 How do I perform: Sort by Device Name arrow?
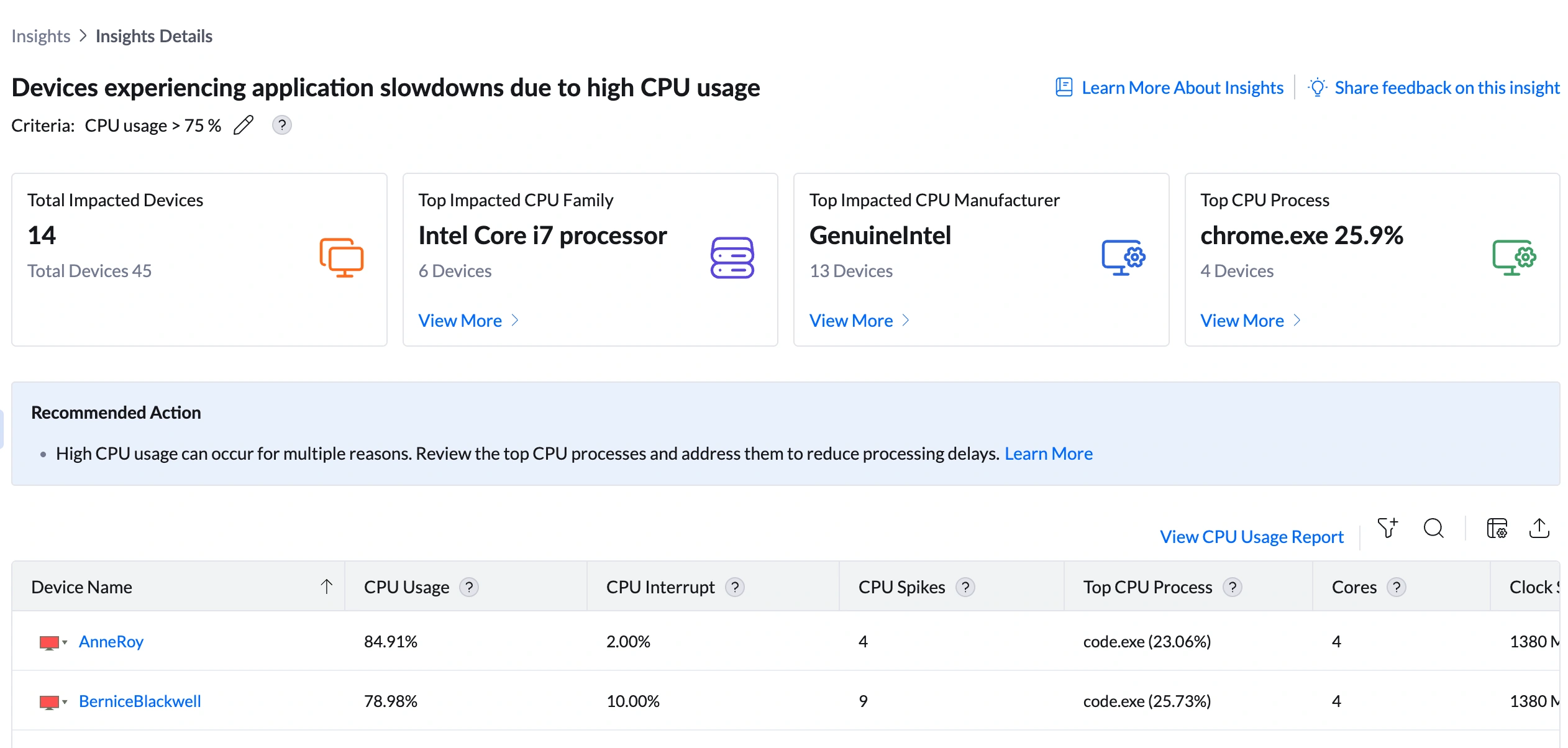coord(327,586)
